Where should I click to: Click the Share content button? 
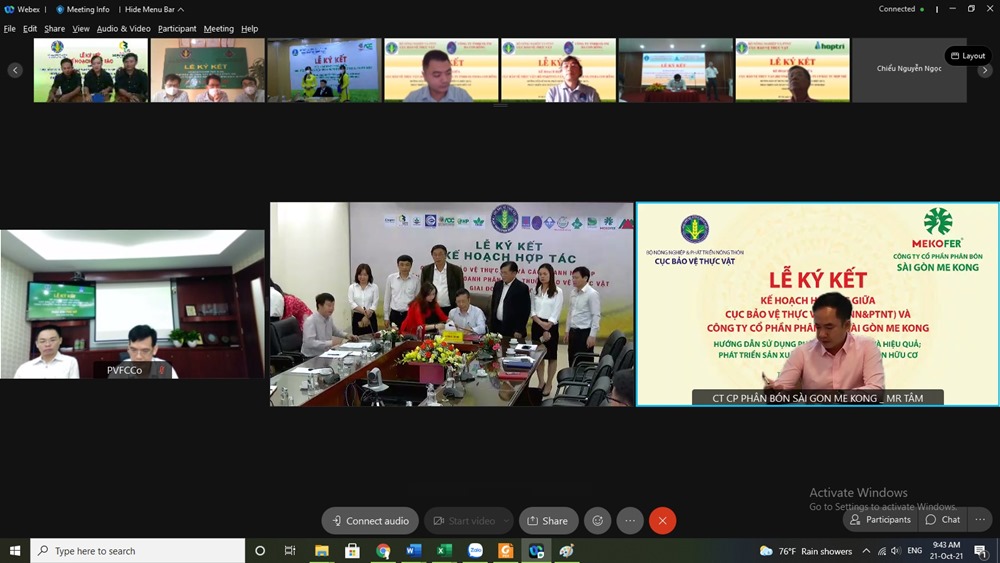click(x=548, y=521)
